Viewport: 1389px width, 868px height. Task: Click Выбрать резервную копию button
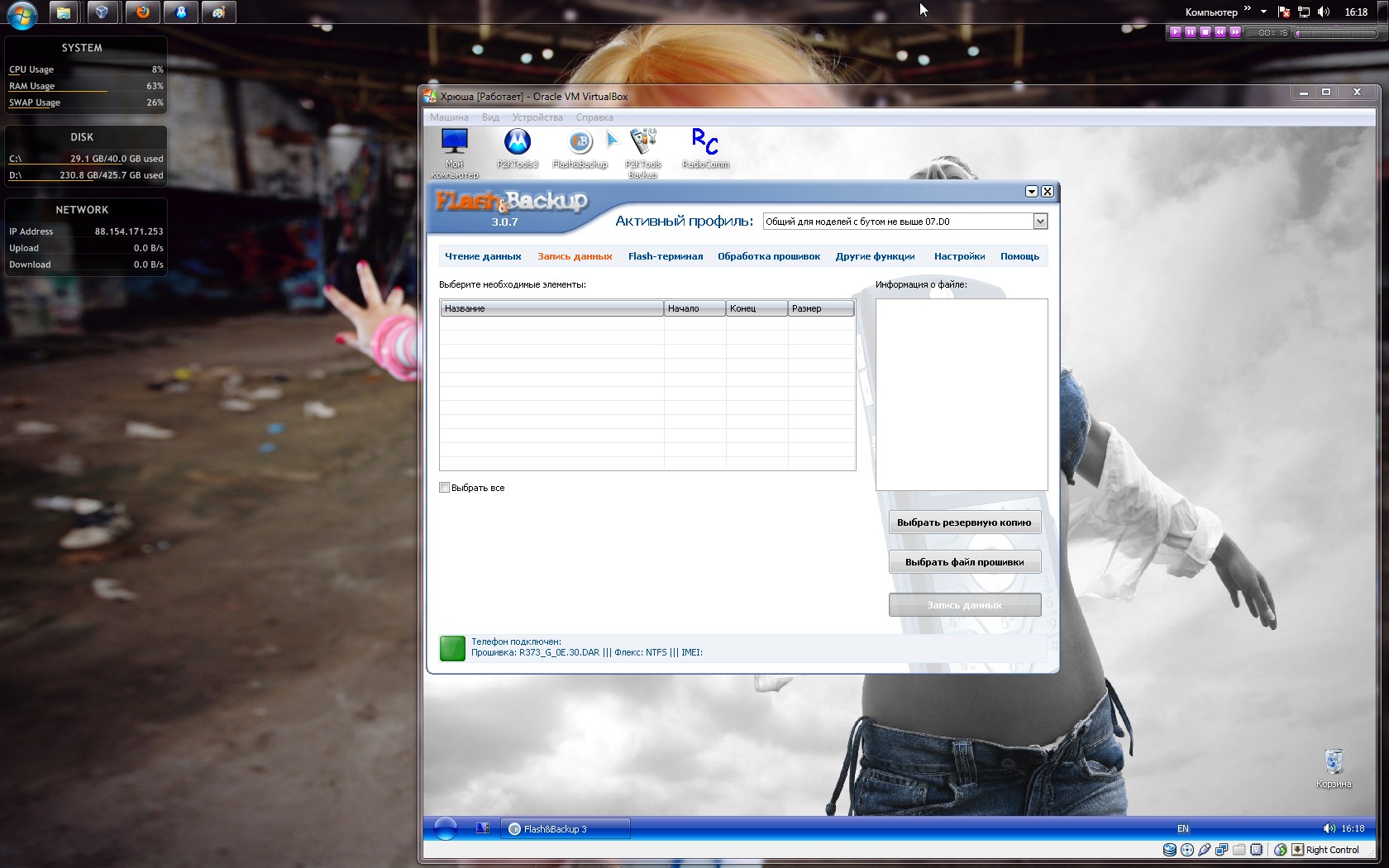coord(964,522)
